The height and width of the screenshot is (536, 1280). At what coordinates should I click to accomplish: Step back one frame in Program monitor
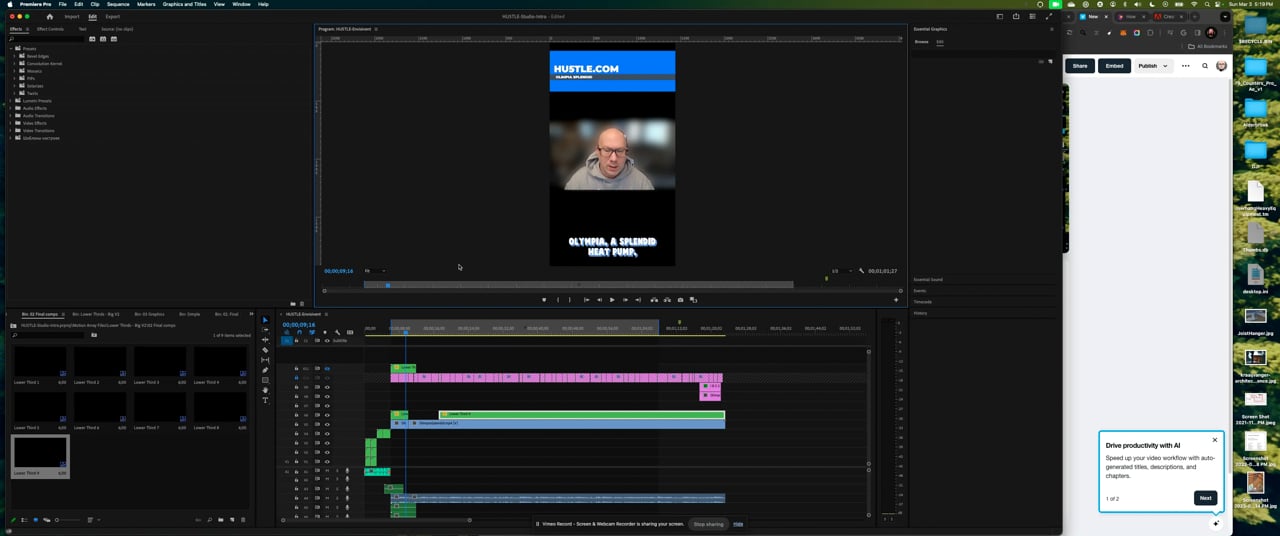pos(599,300)
